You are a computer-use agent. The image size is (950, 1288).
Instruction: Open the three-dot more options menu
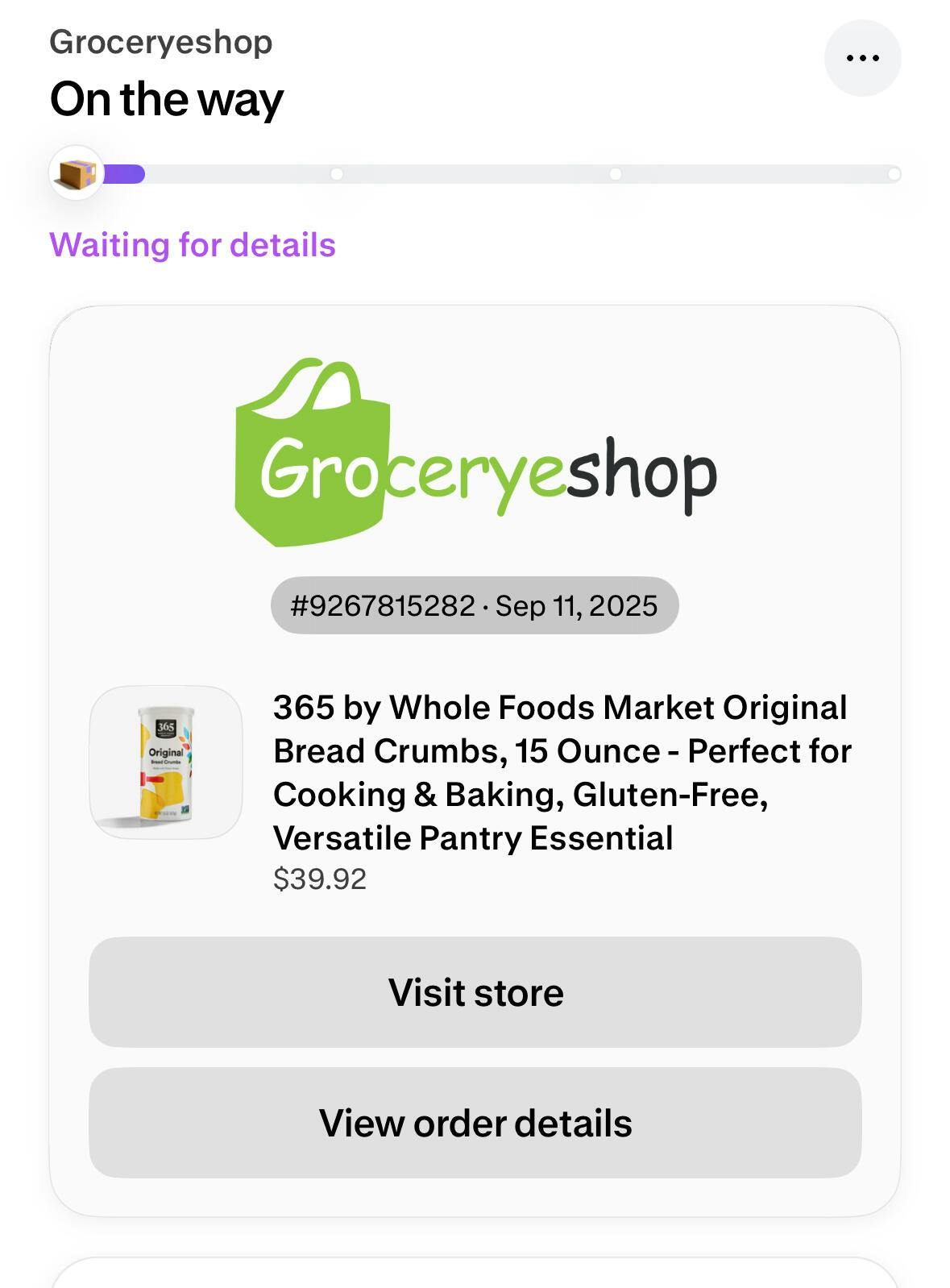(x=862, y=58)
